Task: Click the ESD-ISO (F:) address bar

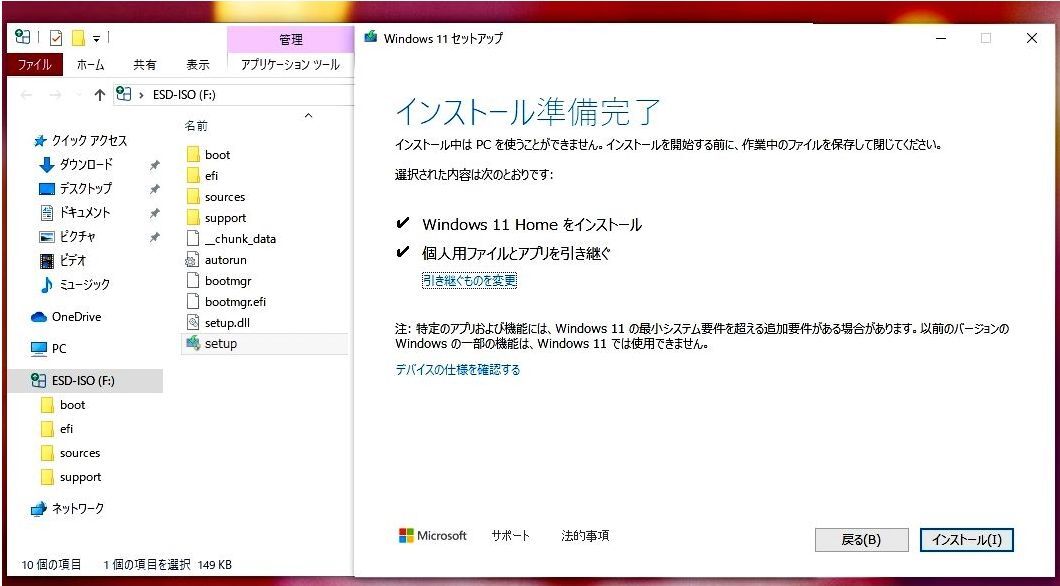Action: pos(233,95)
